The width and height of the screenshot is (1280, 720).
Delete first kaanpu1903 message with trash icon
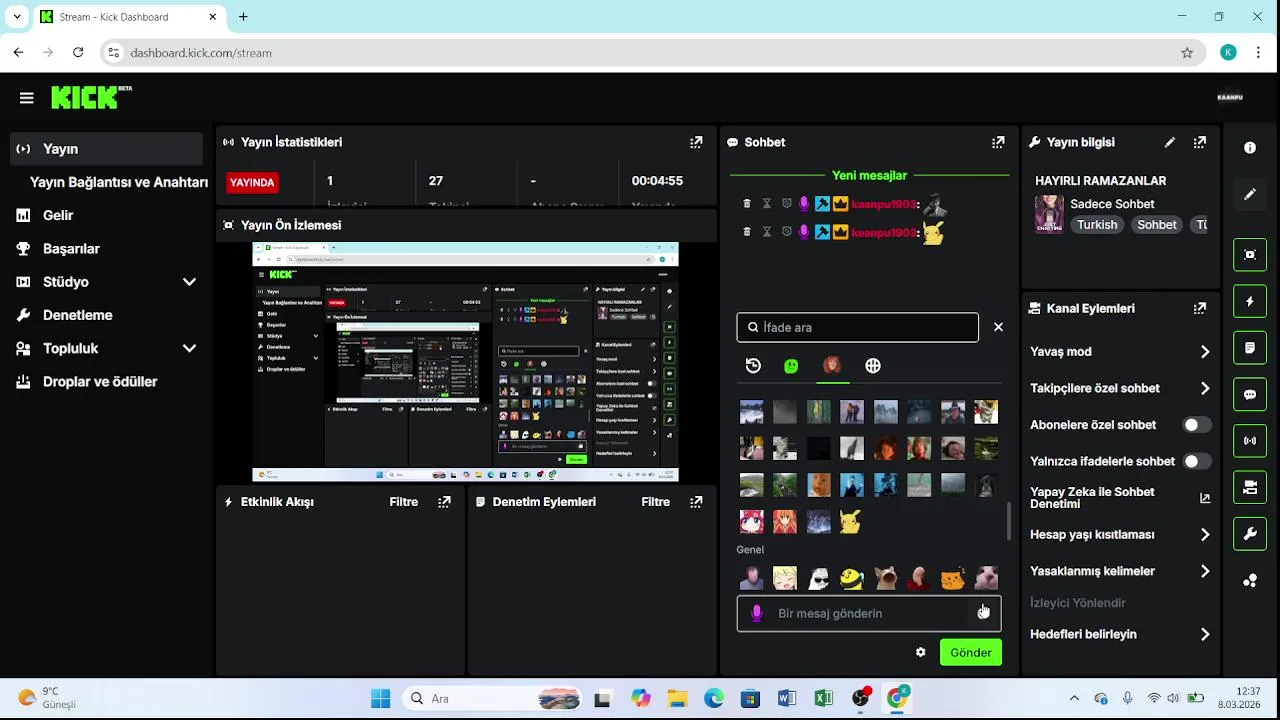(747, 204)
